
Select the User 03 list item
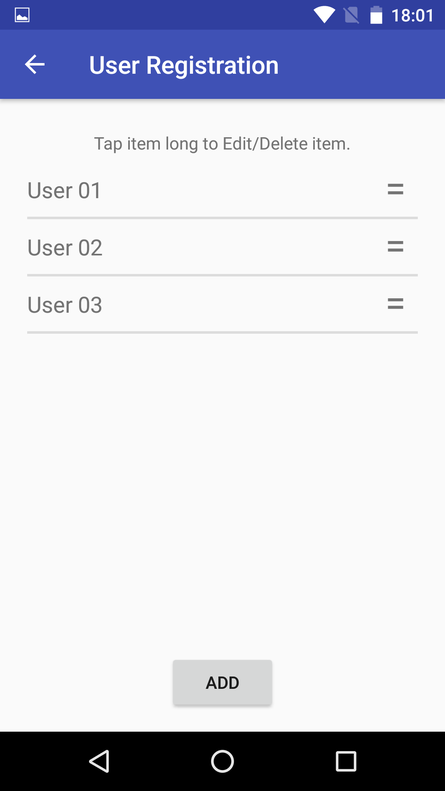tap(222, 304)
